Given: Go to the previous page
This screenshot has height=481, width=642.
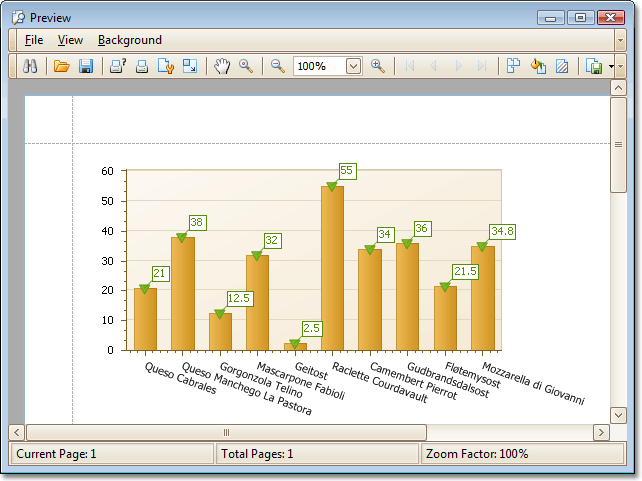Looking at the screenshot, I should 433,66.
